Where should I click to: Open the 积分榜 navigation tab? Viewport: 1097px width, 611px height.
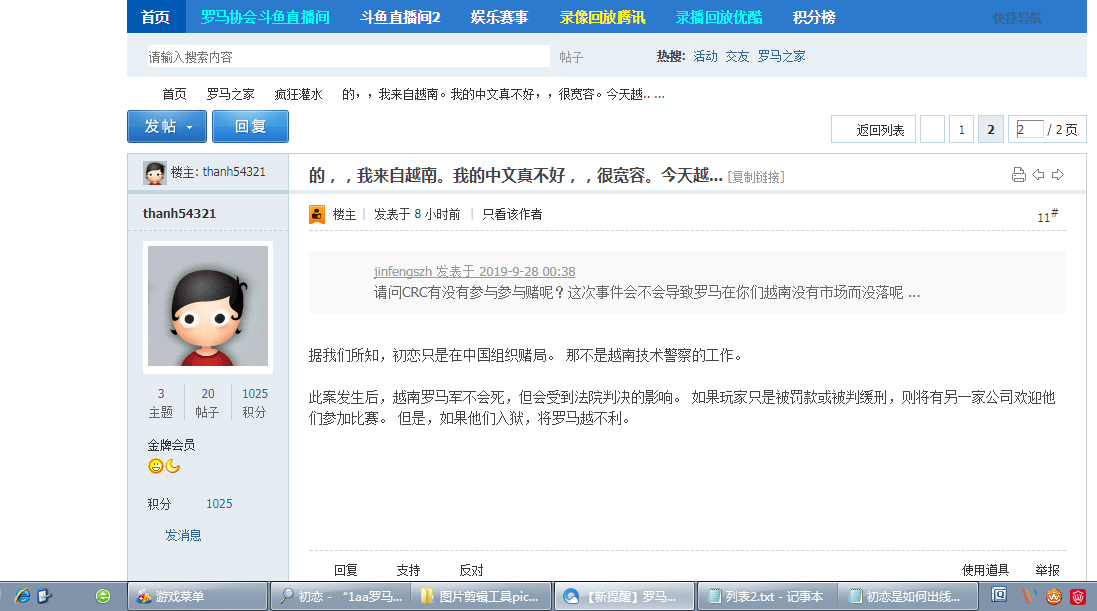click(x=813, y=17)
